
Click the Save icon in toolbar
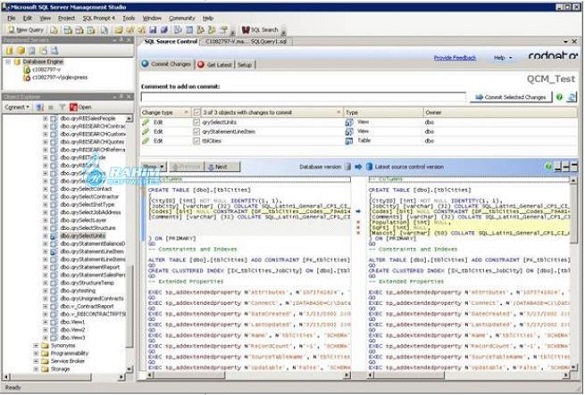pyautogui.click(x=153, y=30)
